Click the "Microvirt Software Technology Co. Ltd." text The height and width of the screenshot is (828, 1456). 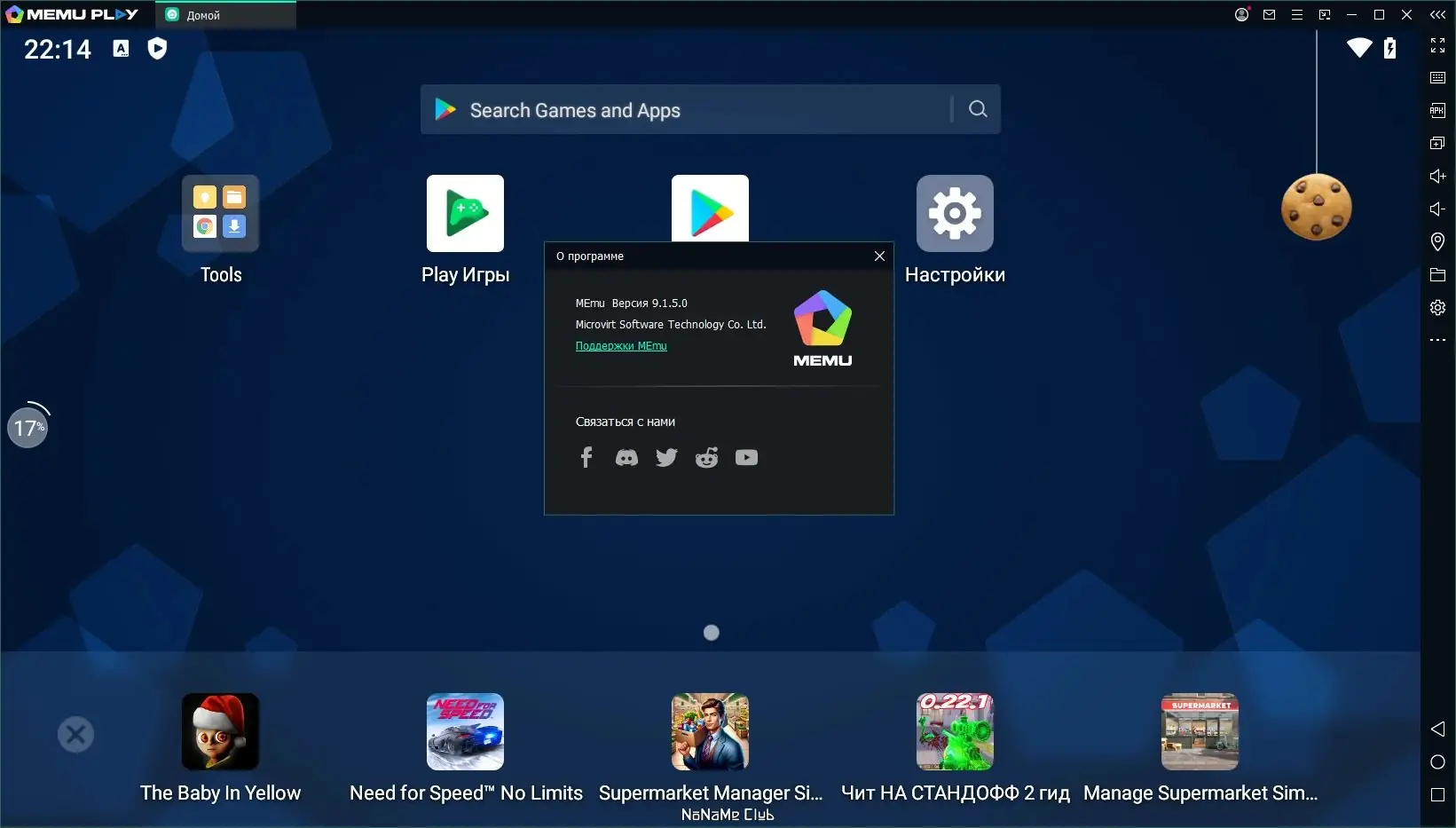(x=671, y=325)
